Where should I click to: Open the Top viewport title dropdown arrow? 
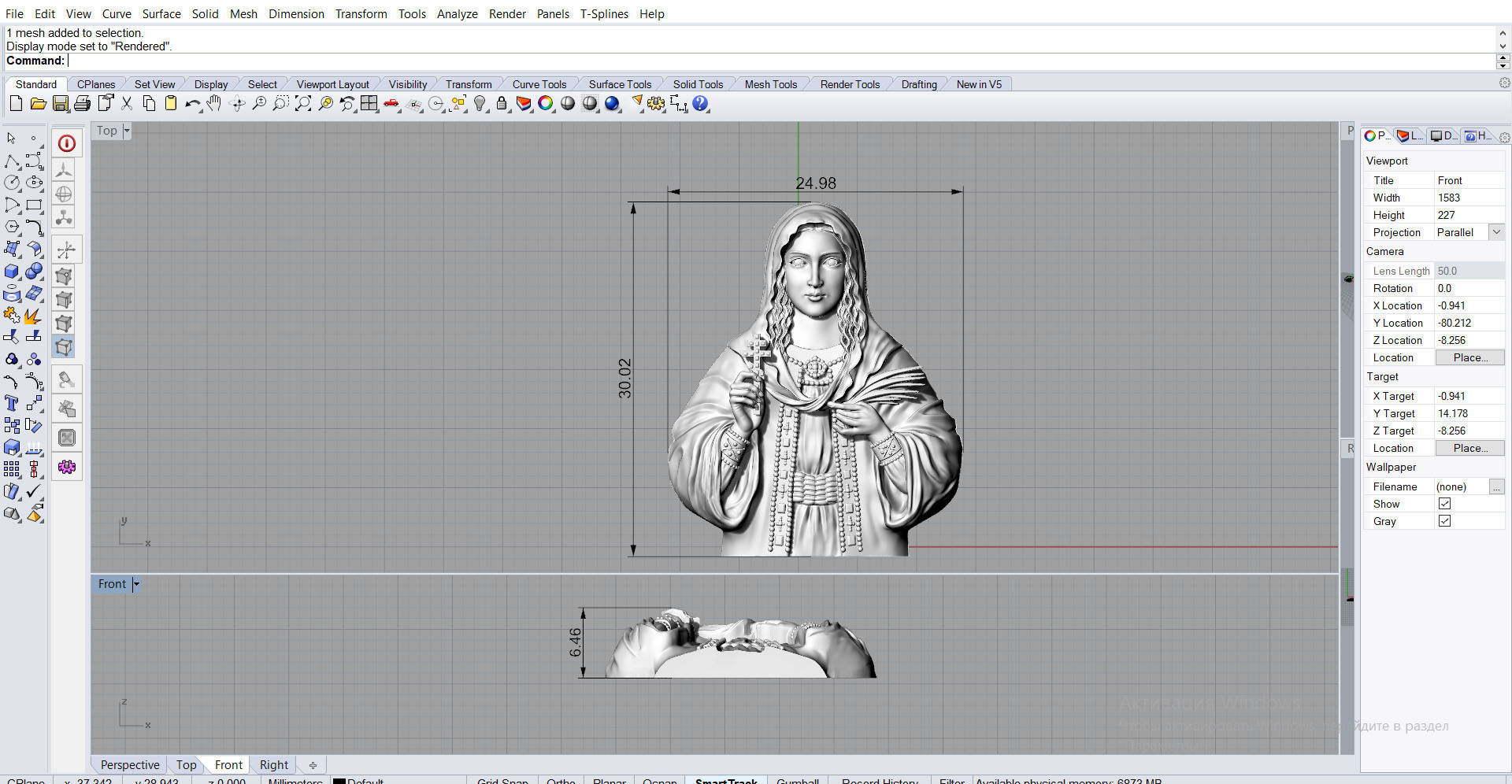coord(127,131)
